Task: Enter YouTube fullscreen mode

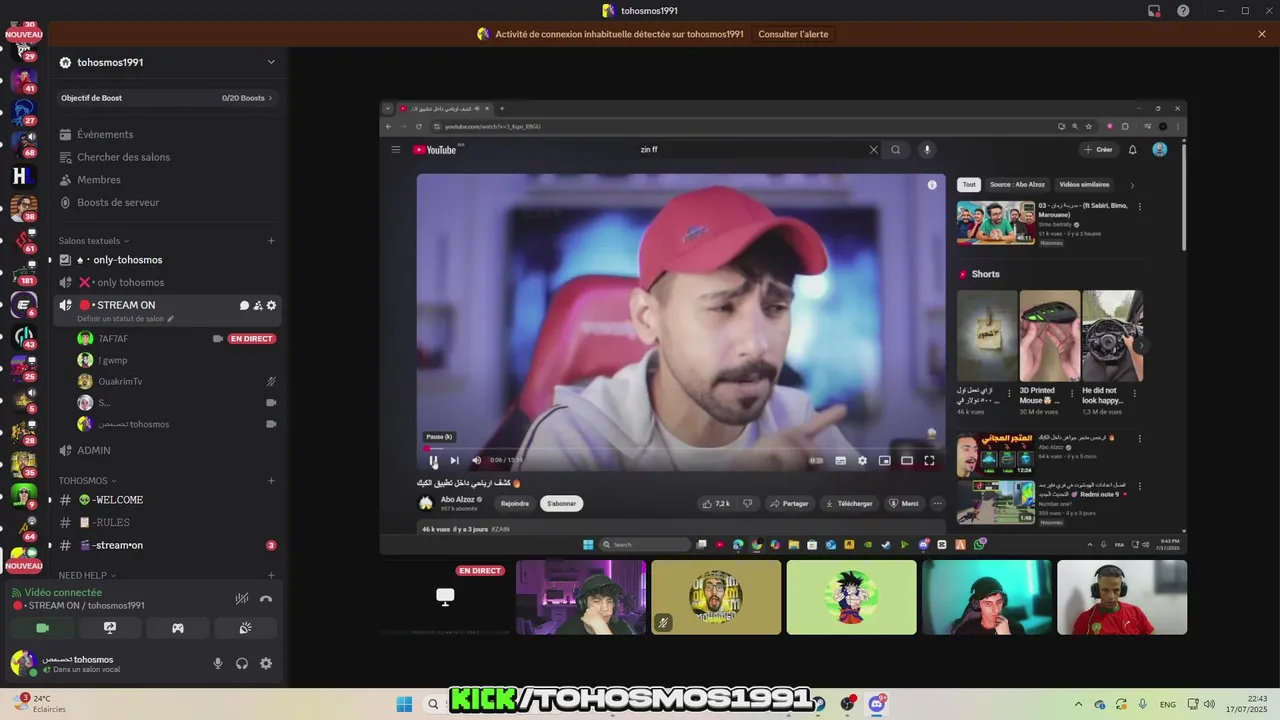Action: pos(929,460)
